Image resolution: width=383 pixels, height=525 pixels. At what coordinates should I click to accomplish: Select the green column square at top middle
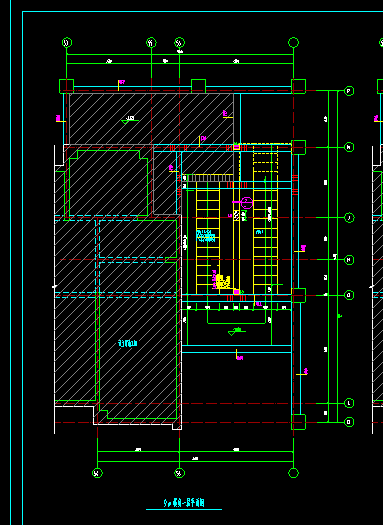coord(198,86)
